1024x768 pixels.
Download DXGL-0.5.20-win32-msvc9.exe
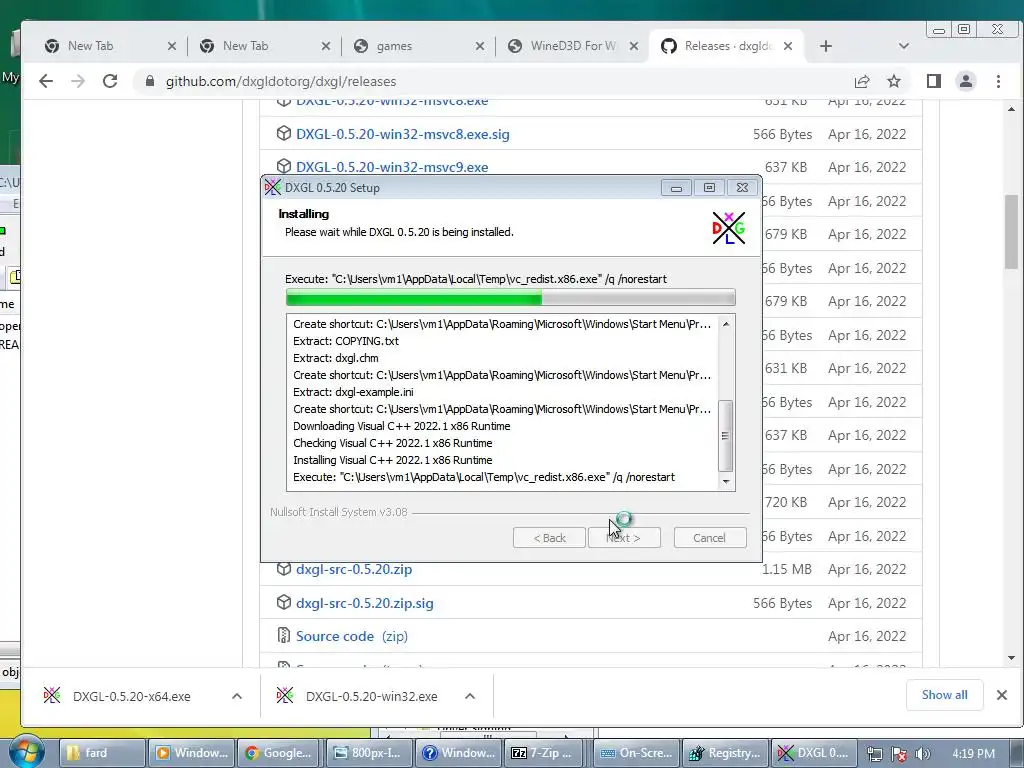point(392,167)
